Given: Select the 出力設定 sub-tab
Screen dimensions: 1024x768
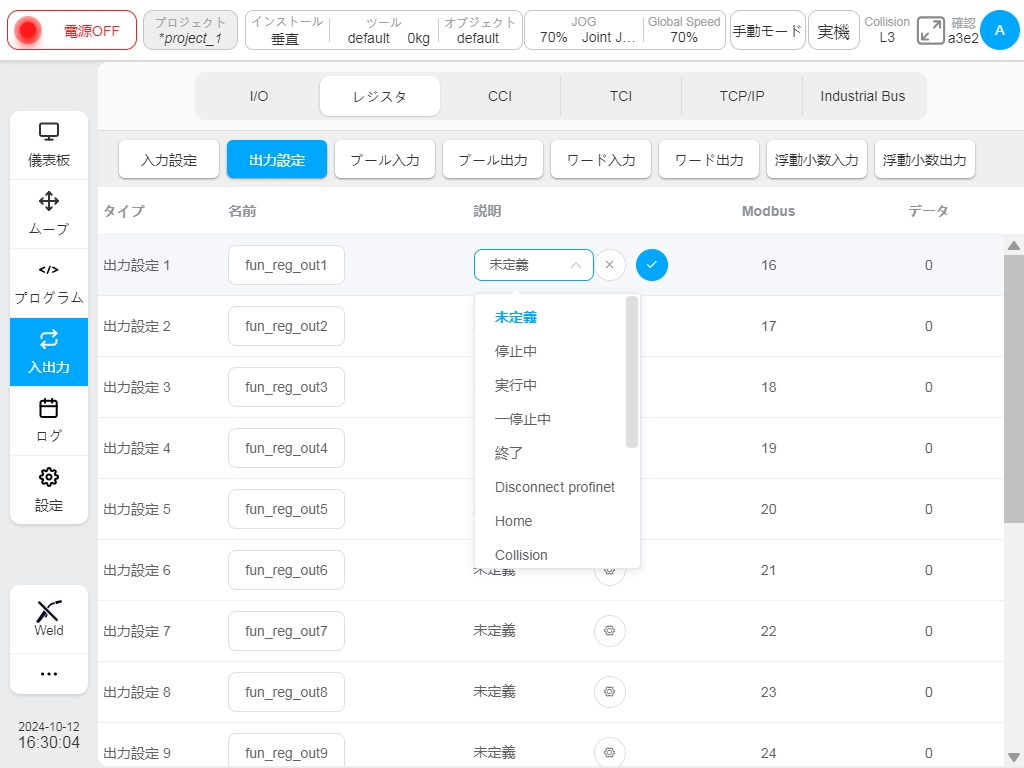Looking at the screenshot, I should click(x=277, y=159).
